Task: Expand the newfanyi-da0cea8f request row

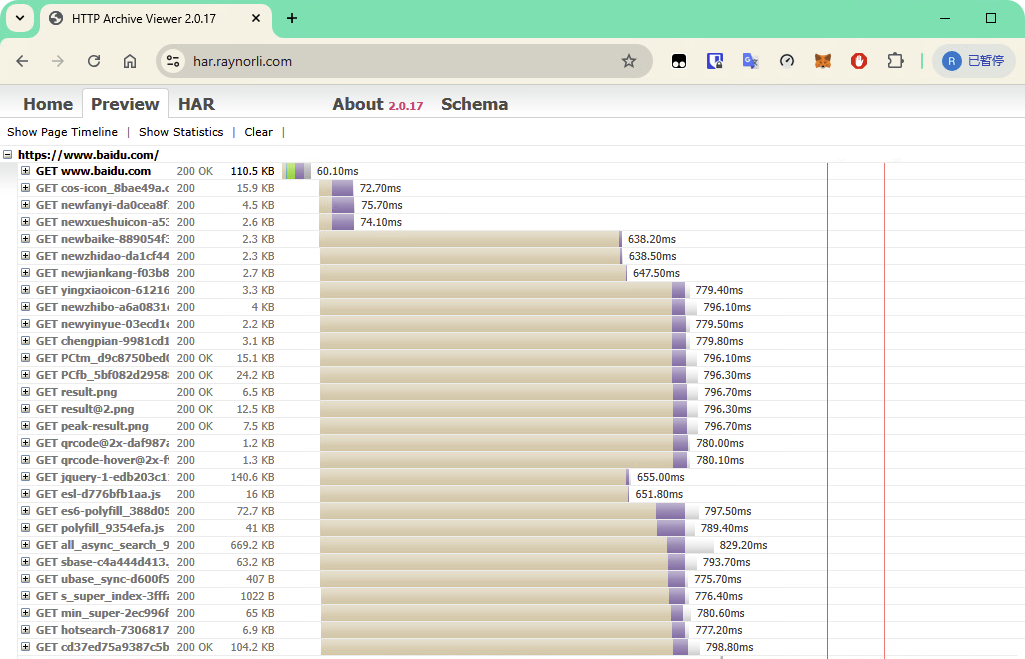Action: pyautogui.click(x=25, y=205)
